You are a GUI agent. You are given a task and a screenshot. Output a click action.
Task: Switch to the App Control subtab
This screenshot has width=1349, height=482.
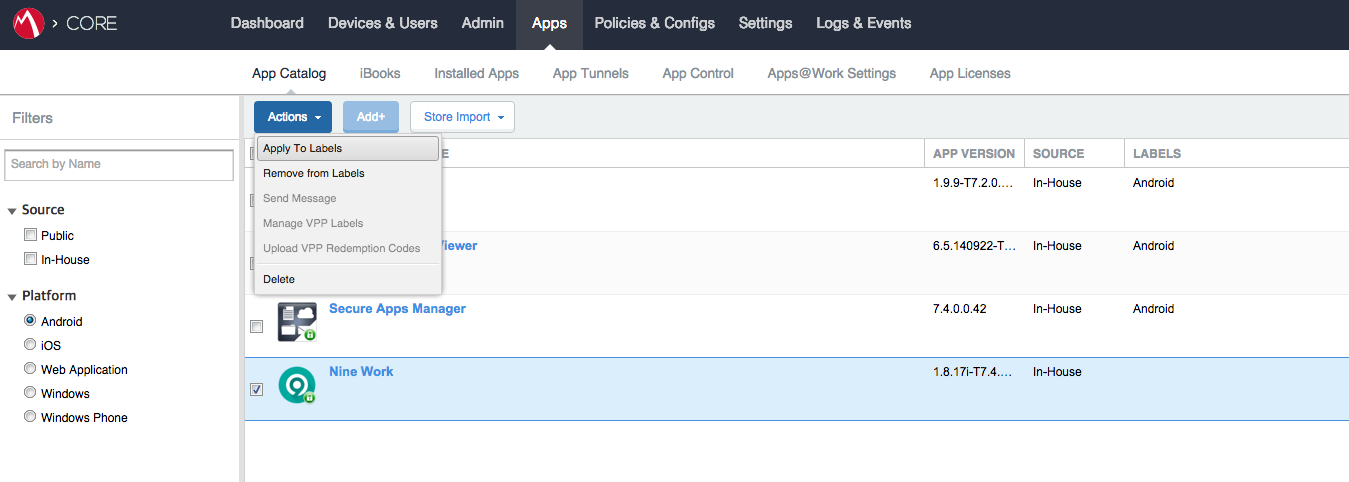698,73
